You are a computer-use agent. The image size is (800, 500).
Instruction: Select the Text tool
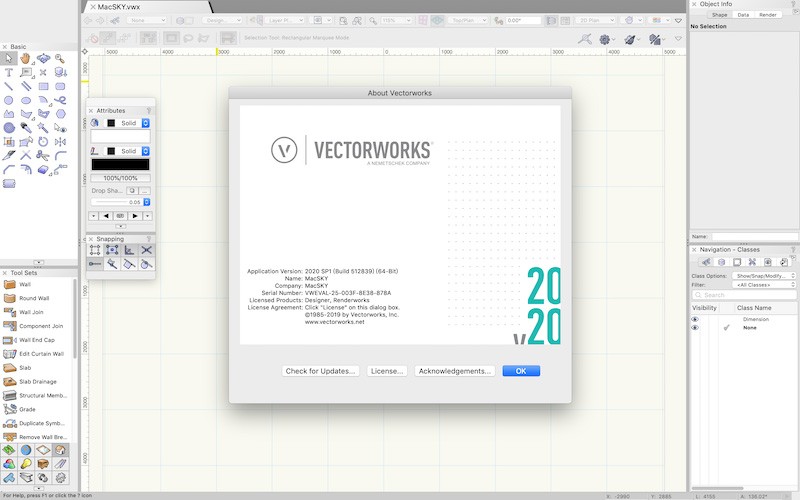(x=9, y=72)
